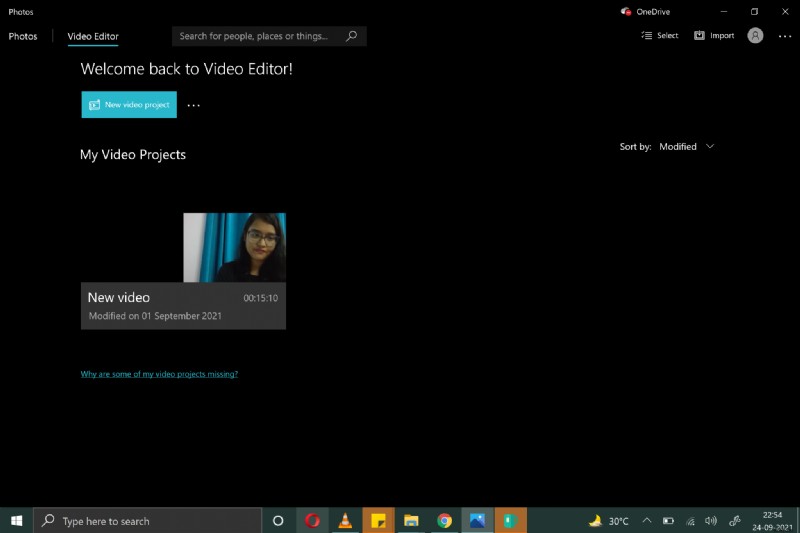The image size is (800, 533).
Task: Click the taskbar Type here to search box
Action: pyautogui.click(x=147, y=521)
